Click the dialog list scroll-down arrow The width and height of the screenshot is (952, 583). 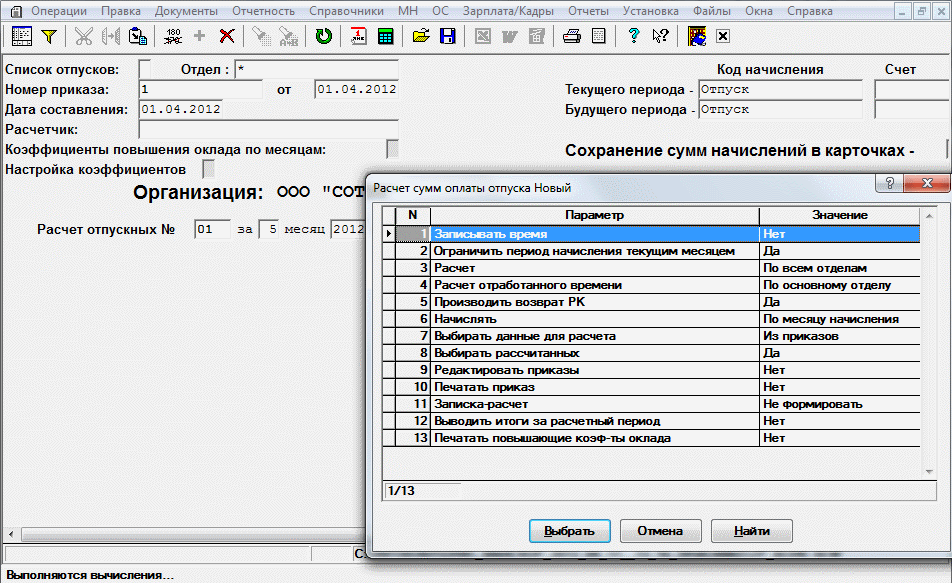[928, 471]
